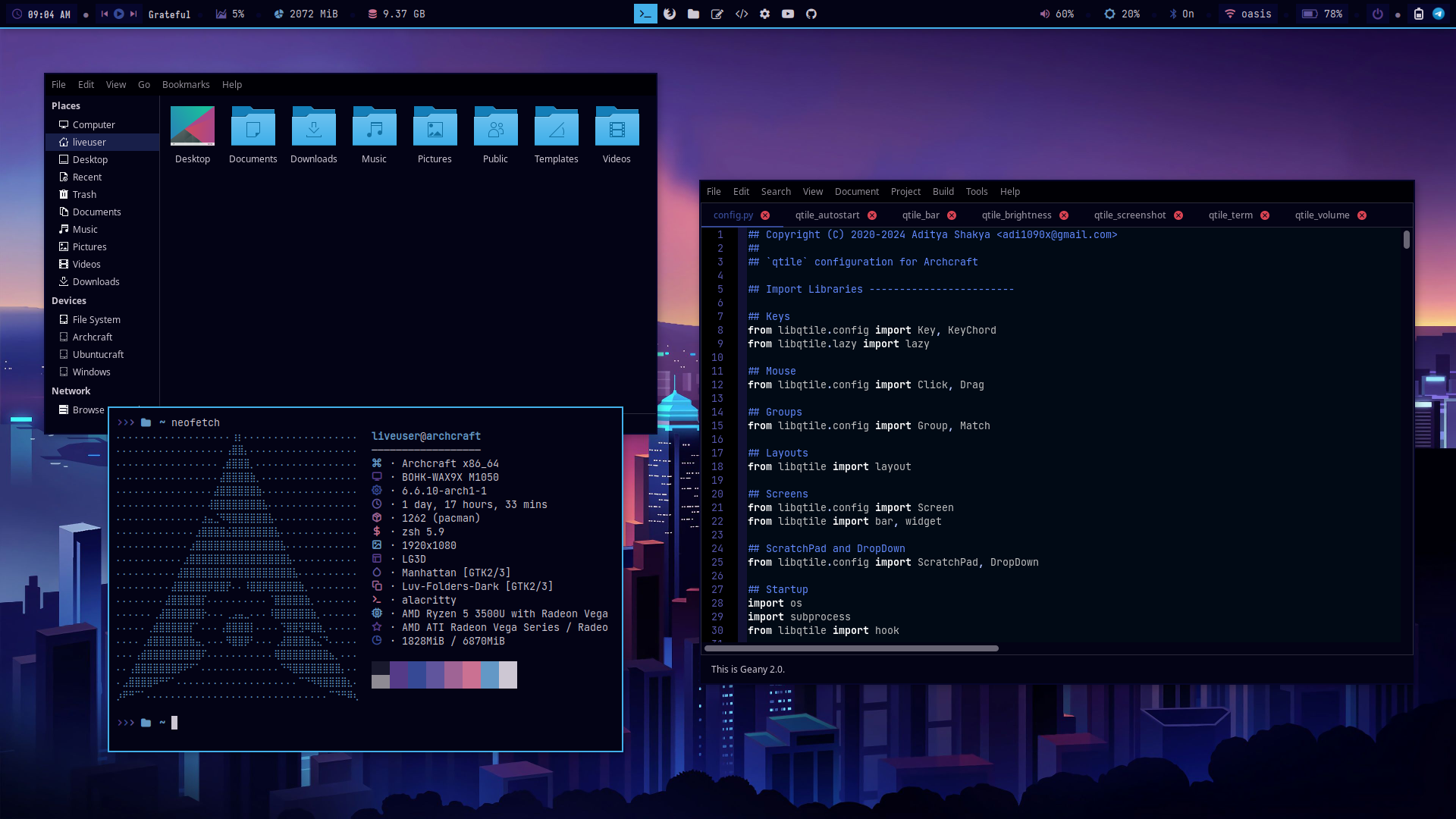Click Geany's horizontal scrollbar

pyautogui.click(x=851, y=648)
